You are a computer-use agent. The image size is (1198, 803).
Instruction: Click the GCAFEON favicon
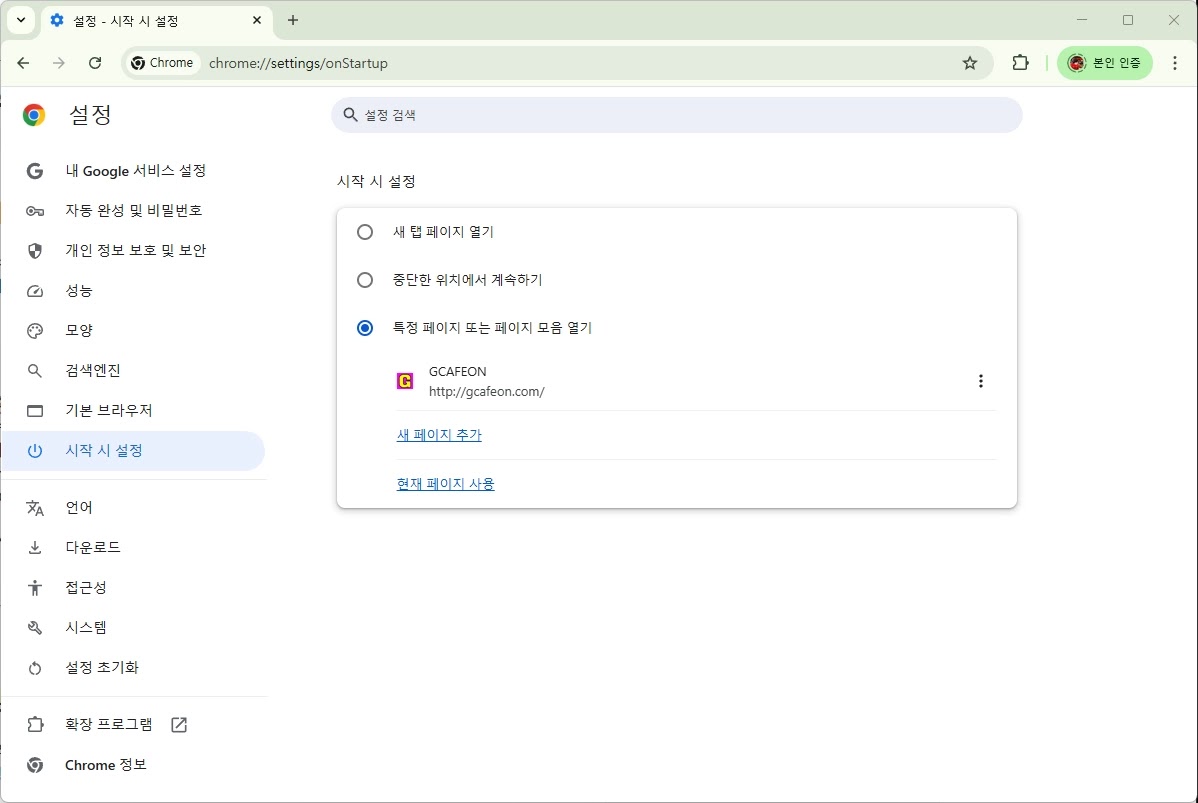click(405, 380)
